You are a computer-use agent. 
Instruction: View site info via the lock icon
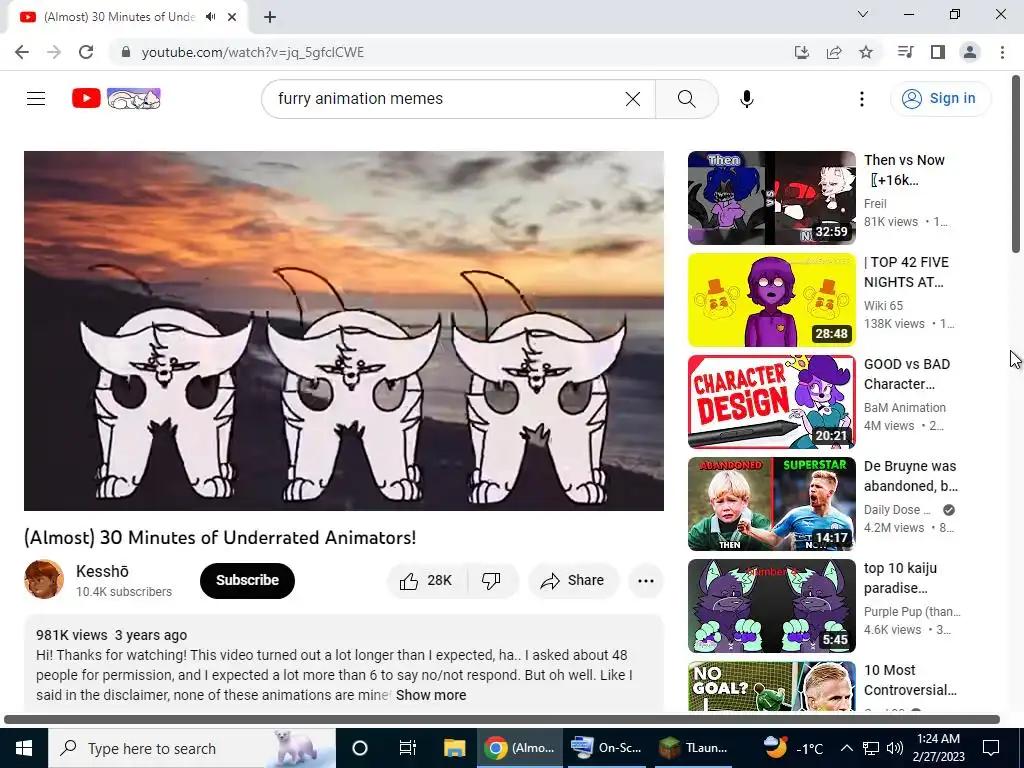126,52
